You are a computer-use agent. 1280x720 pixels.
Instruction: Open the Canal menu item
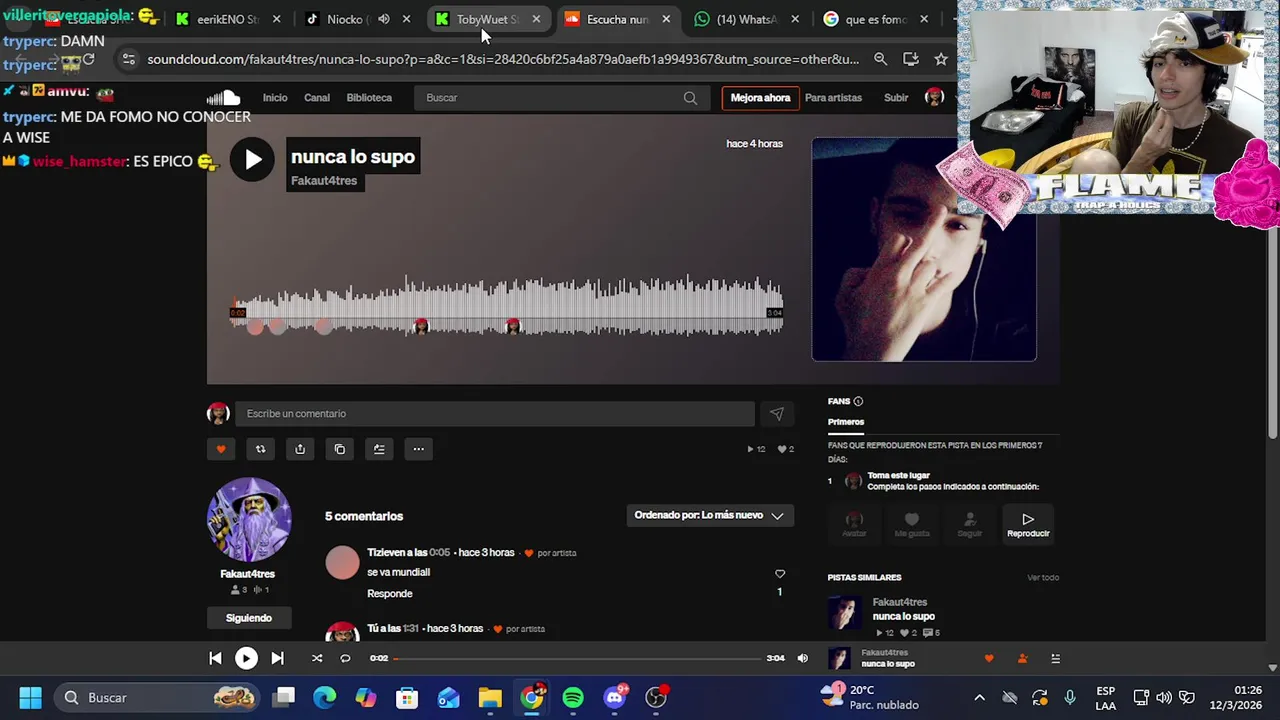317,98
